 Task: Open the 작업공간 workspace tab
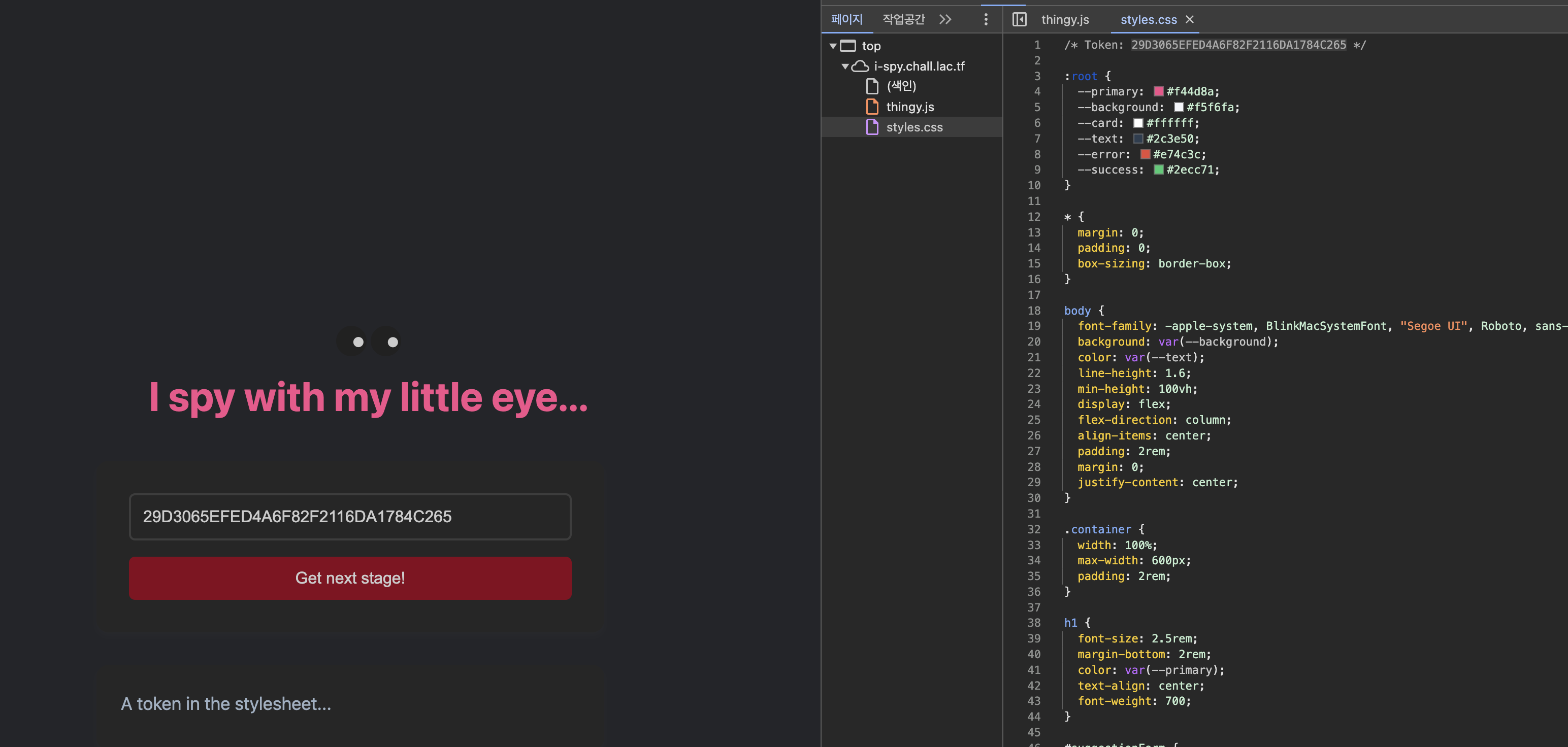pos(903,19)
